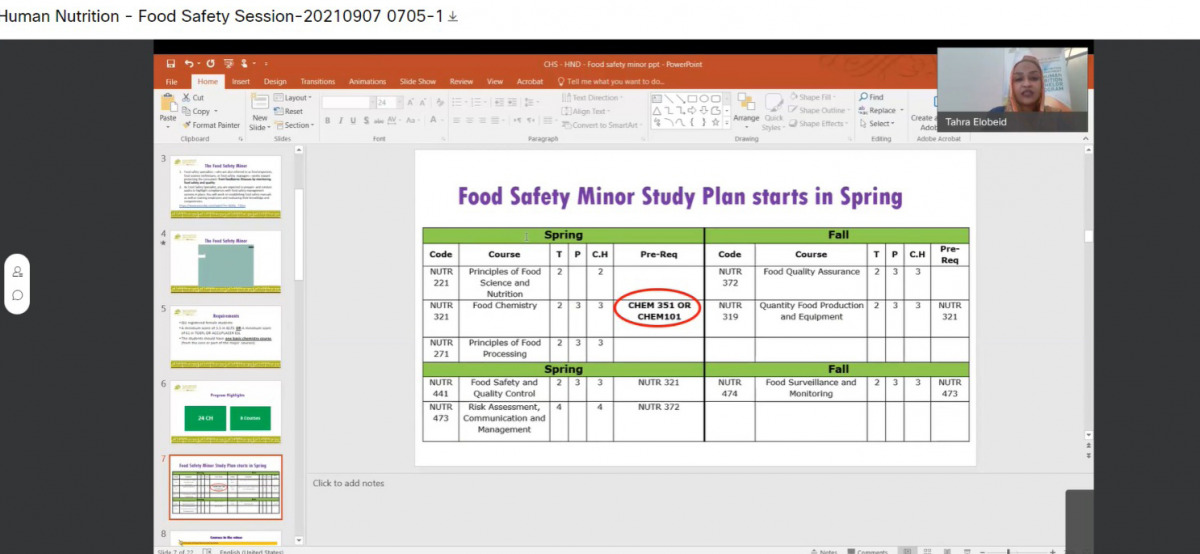Toggle Bold text formatting
The height and width of the screenshot is (554, 1200).
pos(327,121)
